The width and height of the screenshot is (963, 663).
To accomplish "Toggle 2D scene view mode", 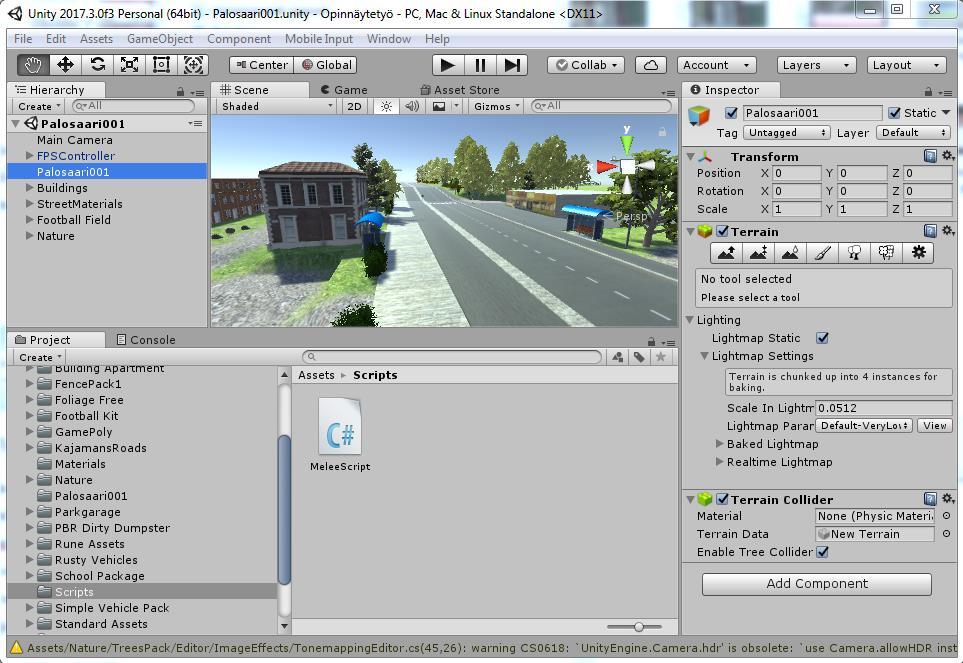I will click(354, 106).
